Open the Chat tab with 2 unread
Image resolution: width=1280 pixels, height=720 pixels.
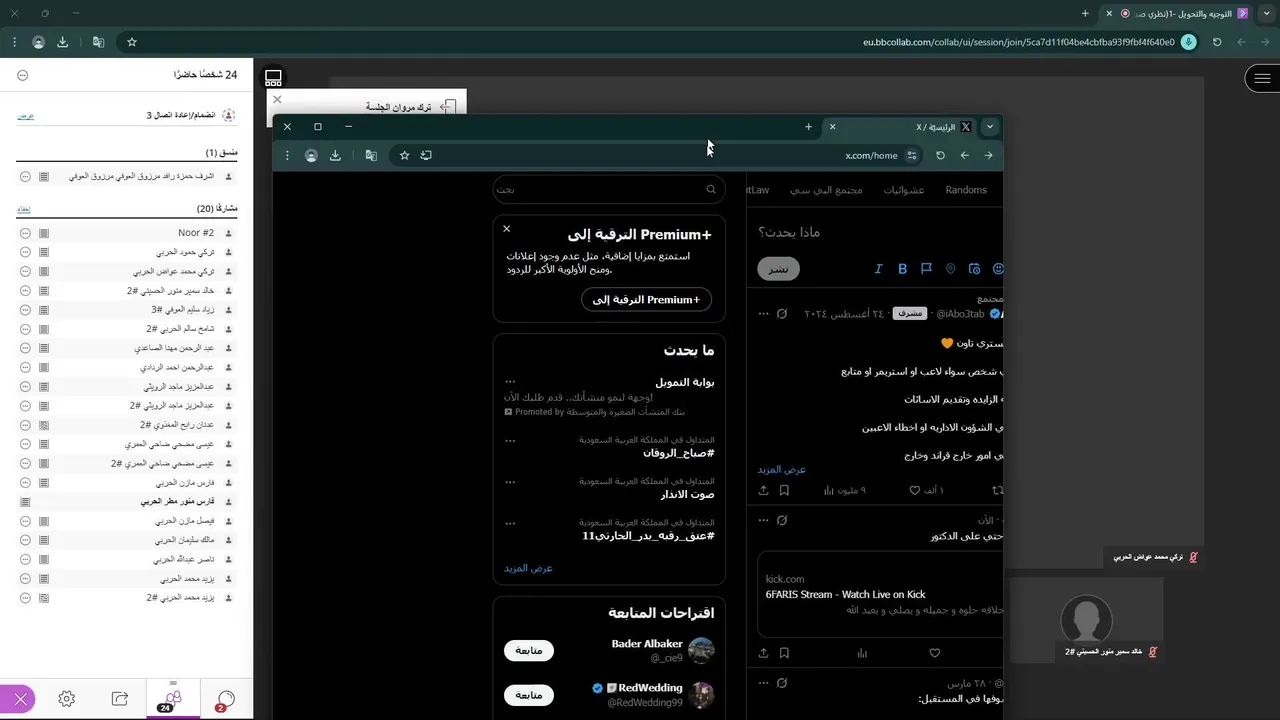226,699
